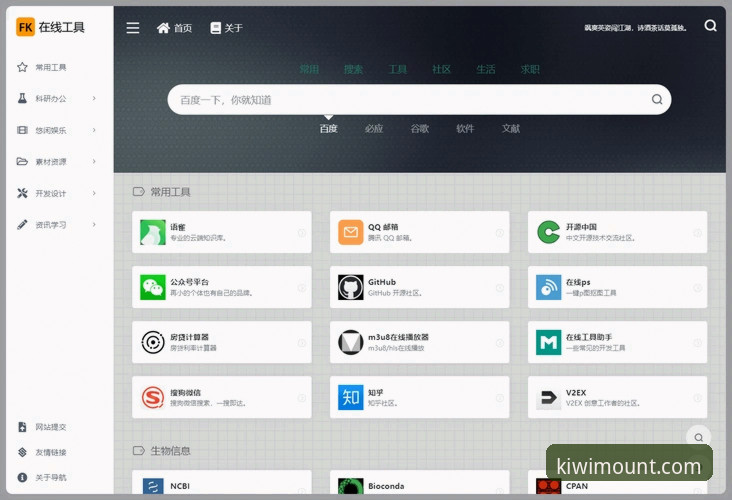Open the m3u8在线播放器 icon
Viewport: 732px width, 500px height.
tap(351, 342)
